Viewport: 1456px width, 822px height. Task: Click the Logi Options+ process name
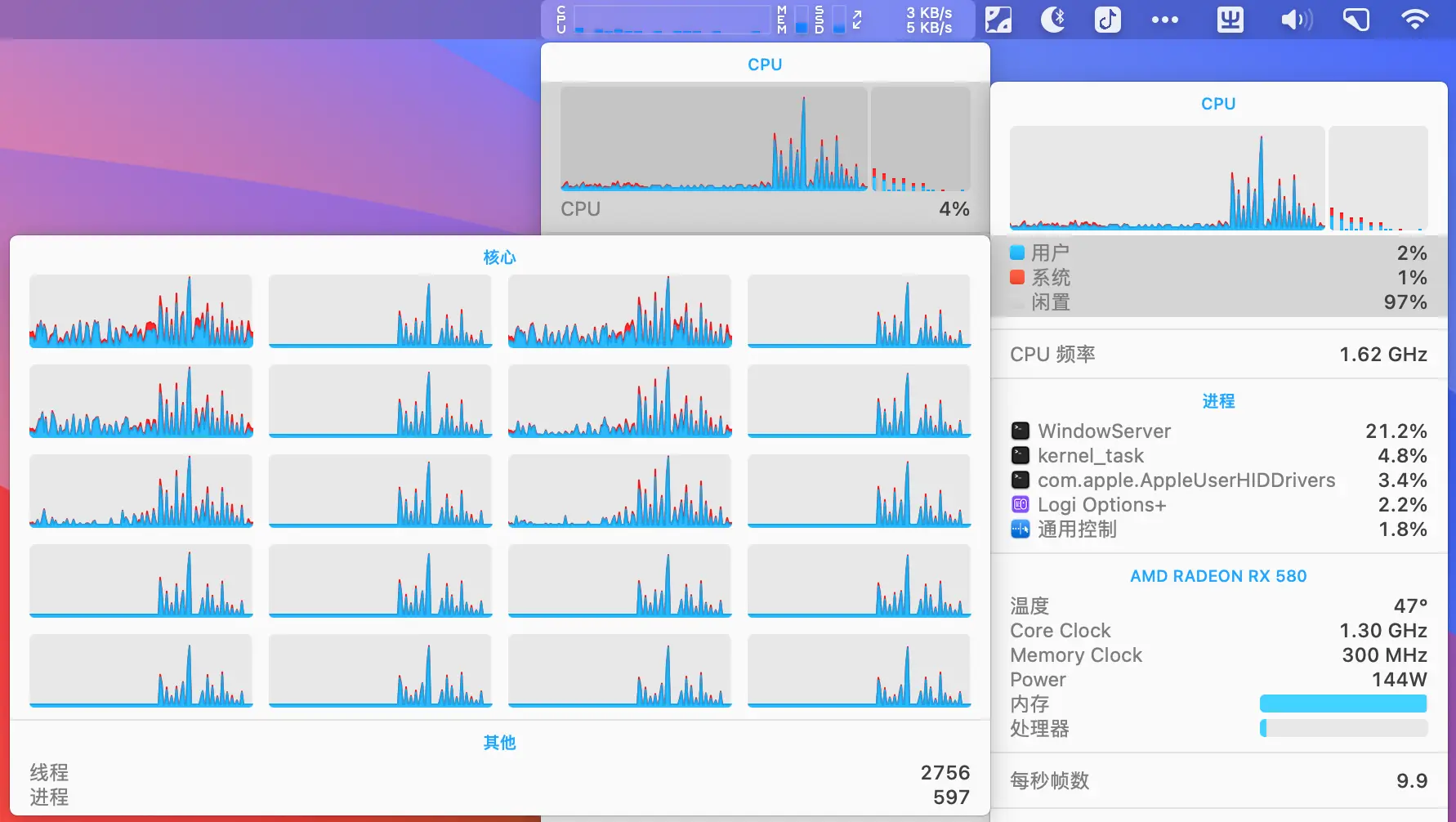[x=1101, y=504]
